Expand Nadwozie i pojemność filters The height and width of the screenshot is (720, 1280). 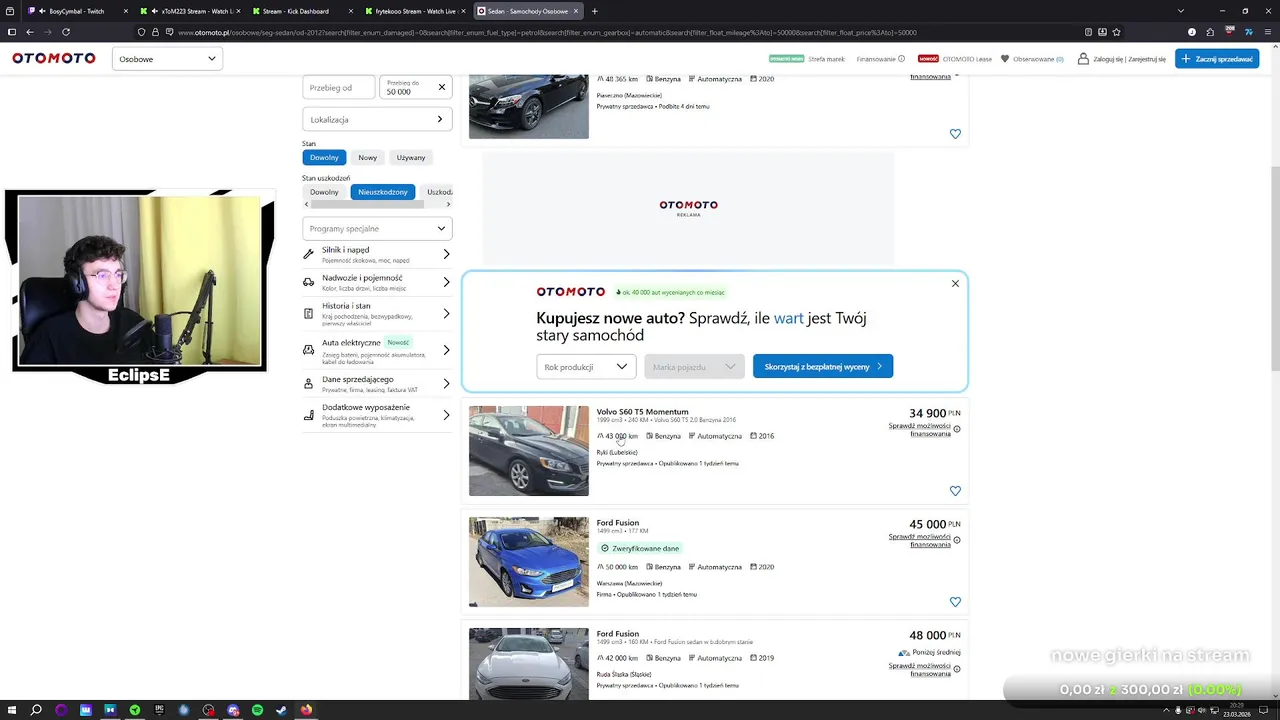pyautogui.click(x=377, y=282)
